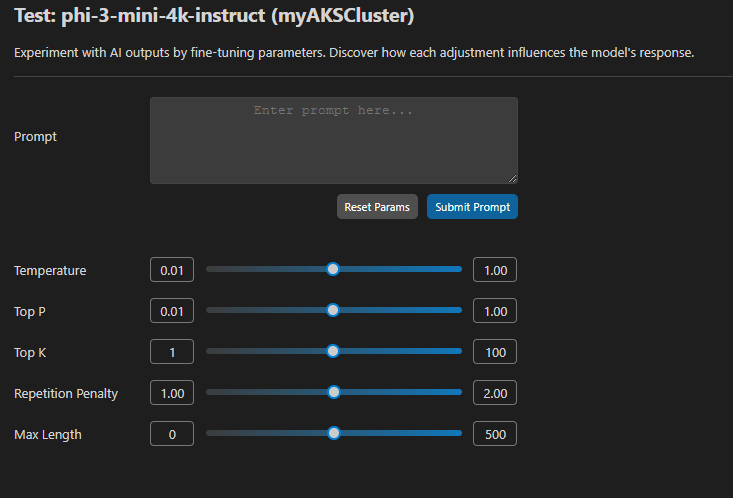
Task: Select the Top P maximum value box
Action: [x=495, y=310]
